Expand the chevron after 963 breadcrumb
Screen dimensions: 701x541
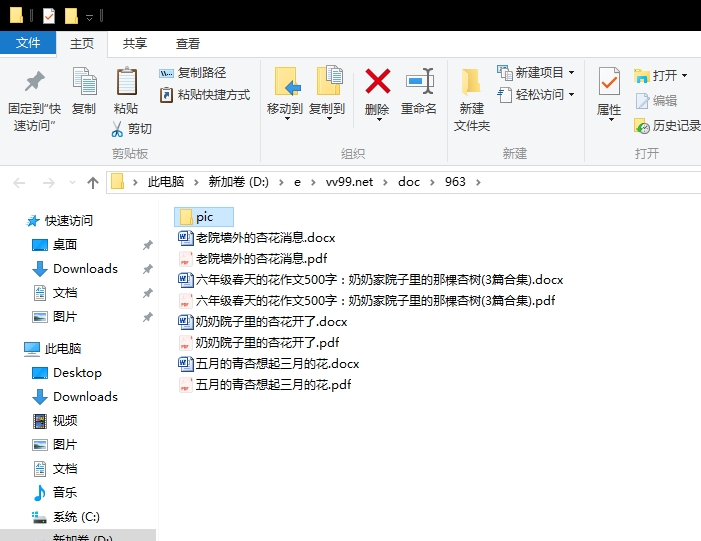click(478, 182)
